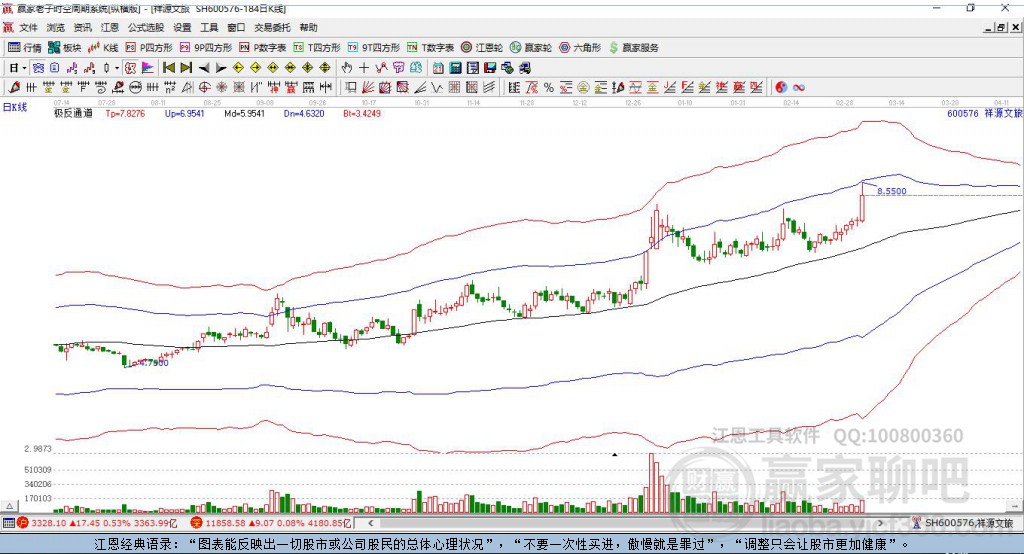Click the 600576 祥源文旅 stock label
1024x554 pixels.
tap(984, 114)
